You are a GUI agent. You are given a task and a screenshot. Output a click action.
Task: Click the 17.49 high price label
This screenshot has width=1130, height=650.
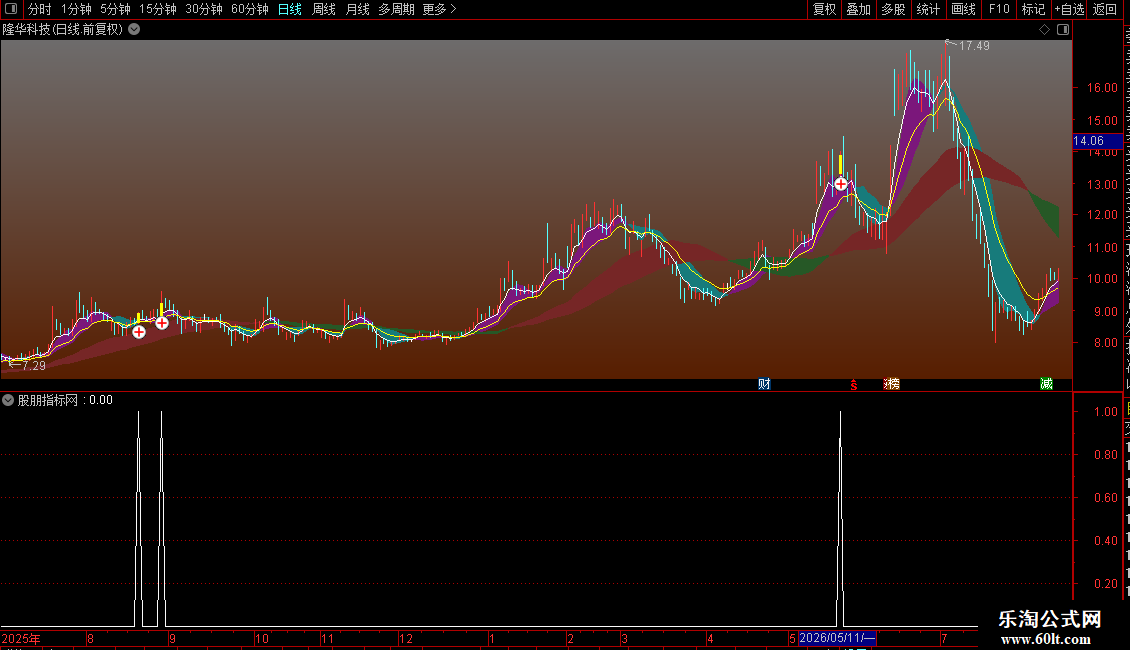pos(974,45)
